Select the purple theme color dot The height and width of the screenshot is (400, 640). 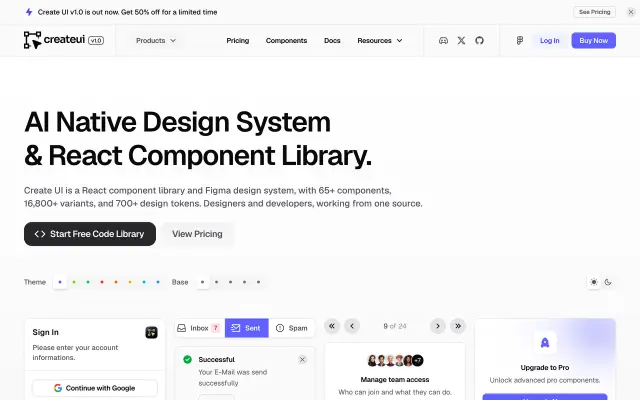click(x=60, y=282)
